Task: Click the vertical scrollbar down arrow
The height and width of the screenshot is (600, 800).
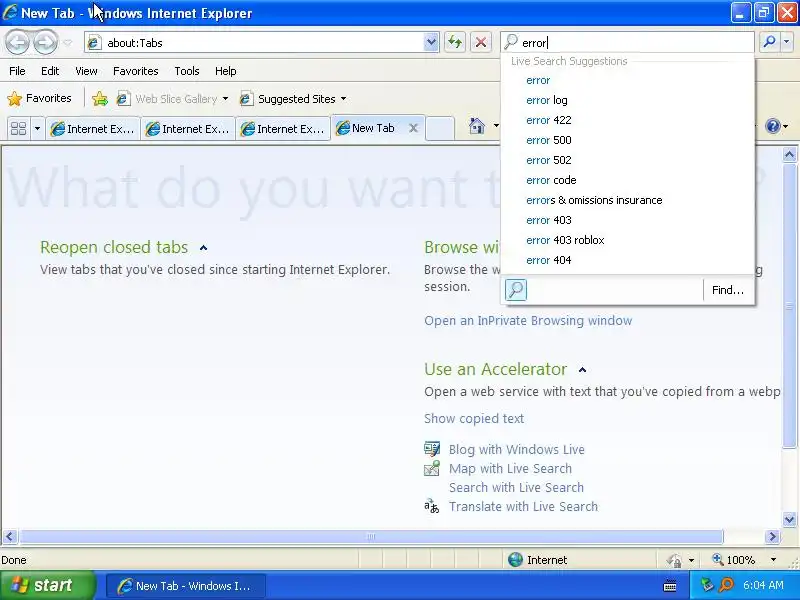Action: pos(789,520)
